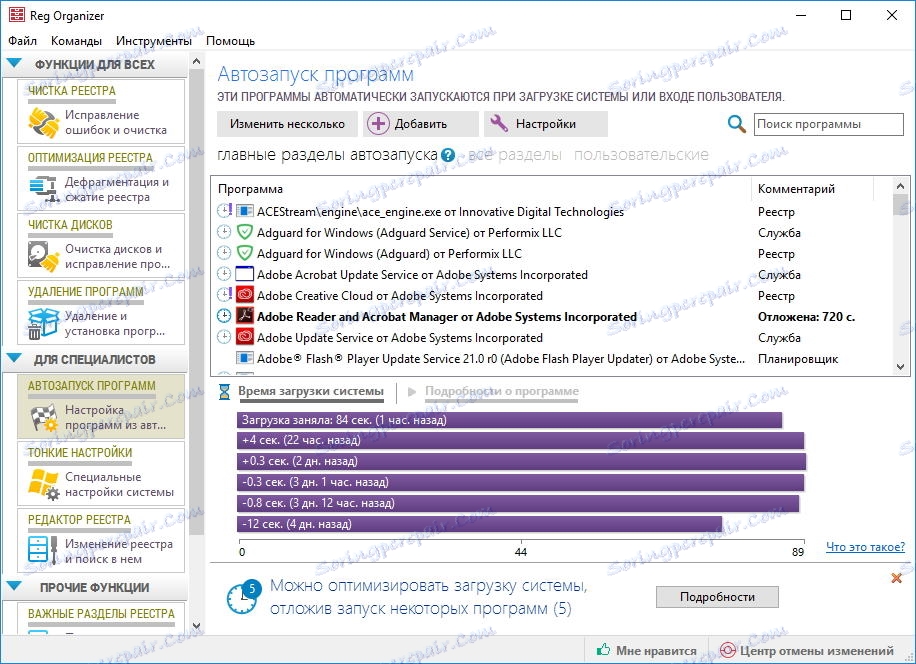Select boot bar '+0.3 сек. (2 дн. назад)'

522,461
